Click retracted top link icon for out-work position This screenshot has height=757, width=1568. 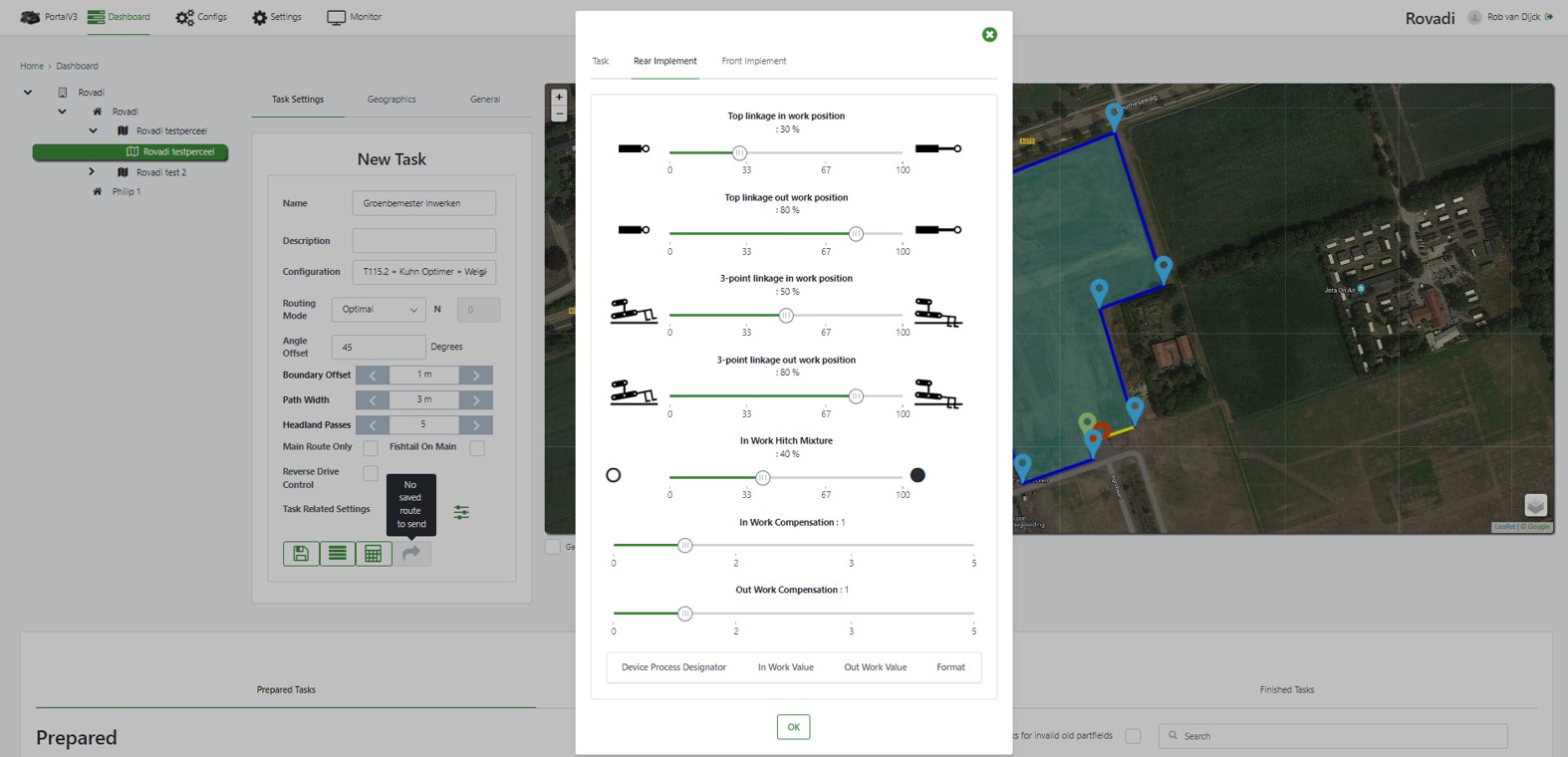point(634,230)
